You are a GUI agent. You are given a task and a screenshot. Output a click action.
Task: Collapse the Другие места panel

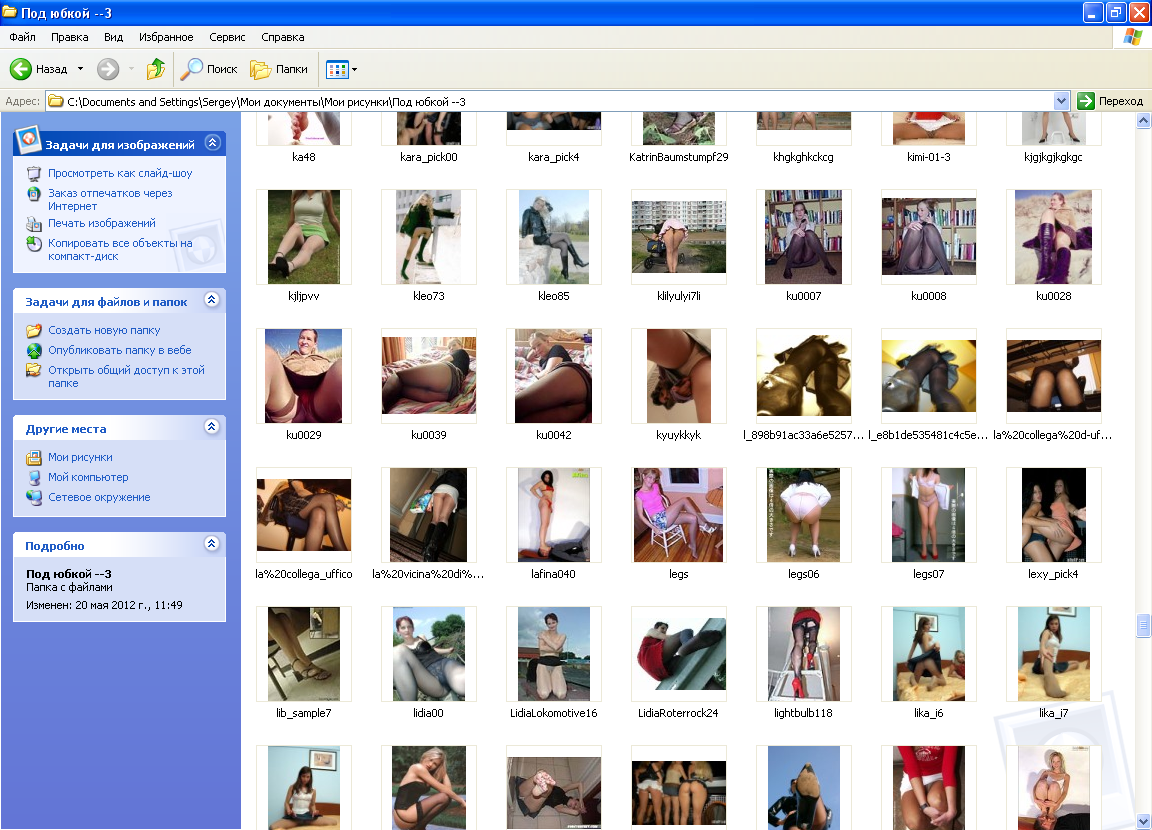click(x=212, y=427)
